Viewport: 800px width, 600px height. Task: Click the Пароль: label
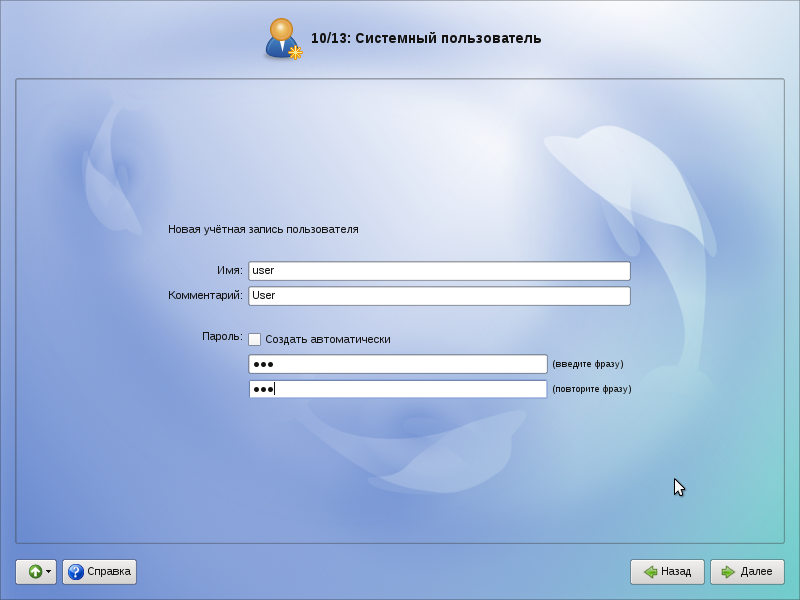pos(222,337)
